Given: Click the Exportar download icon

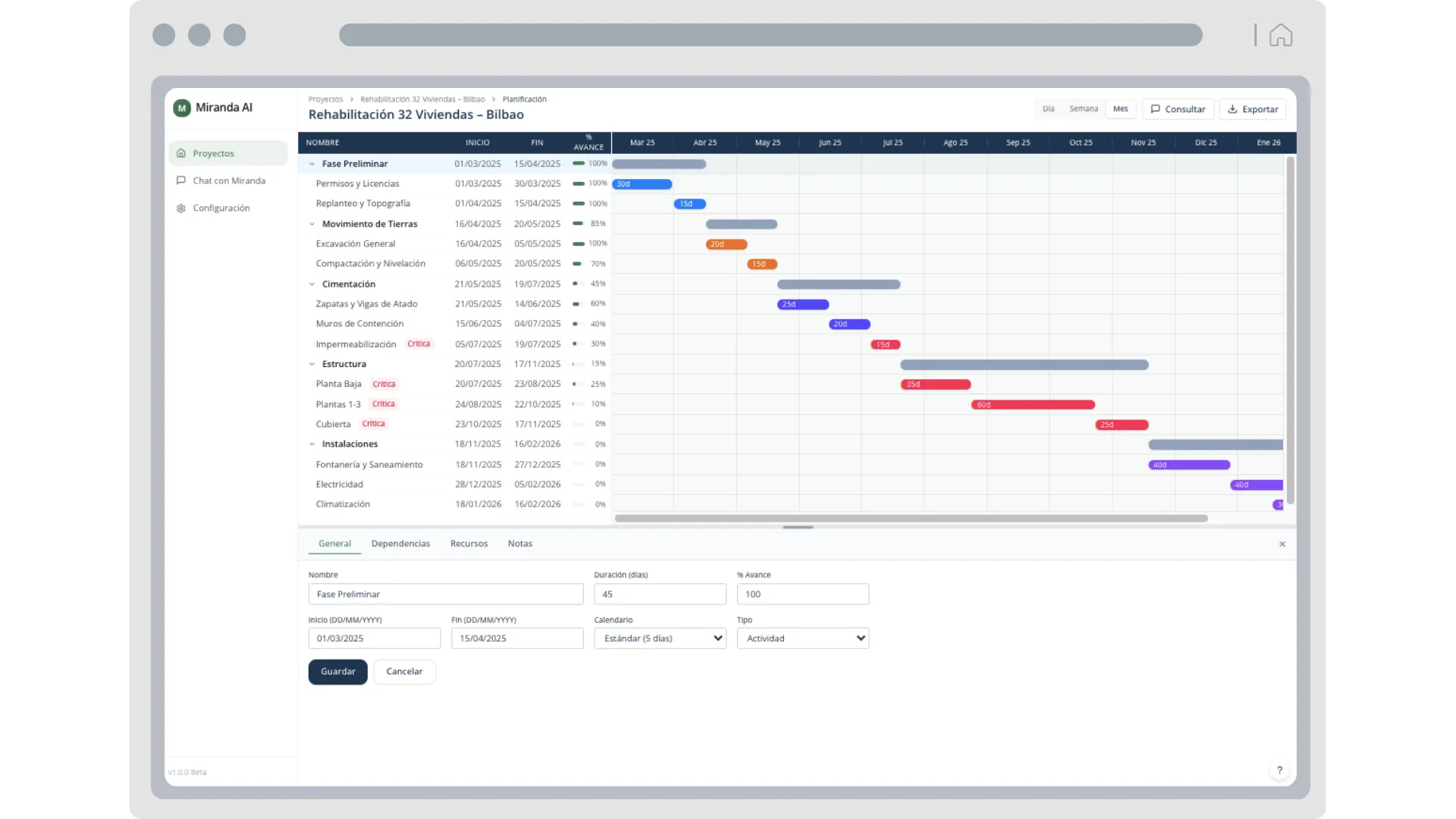Looking at the screenshot, I should [1232, 109].
